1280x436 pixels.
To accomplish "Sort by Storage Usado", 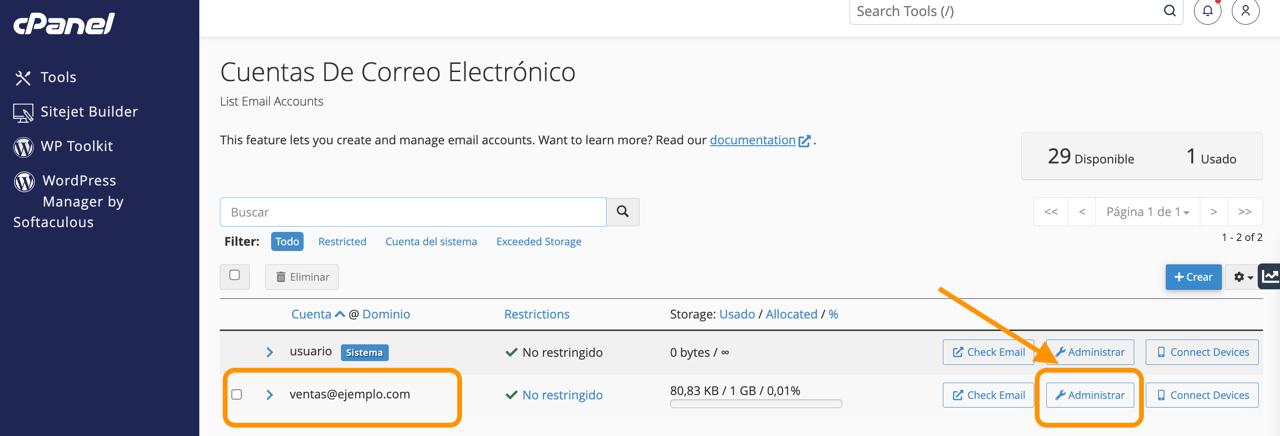I will pyautogui.click(x=737, y=314).
